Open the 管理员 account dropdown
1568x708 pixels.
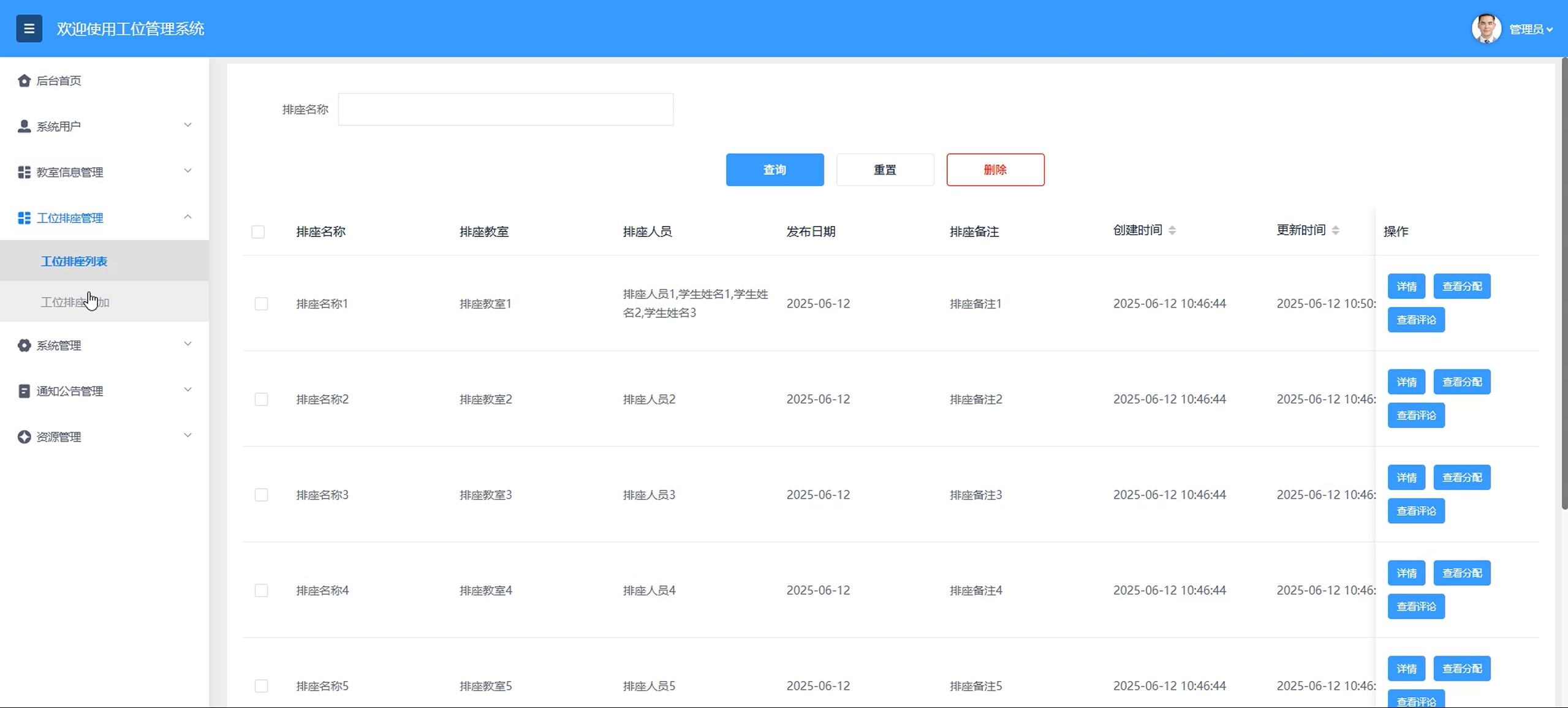pyautogui.click(x=1530, y=29)
